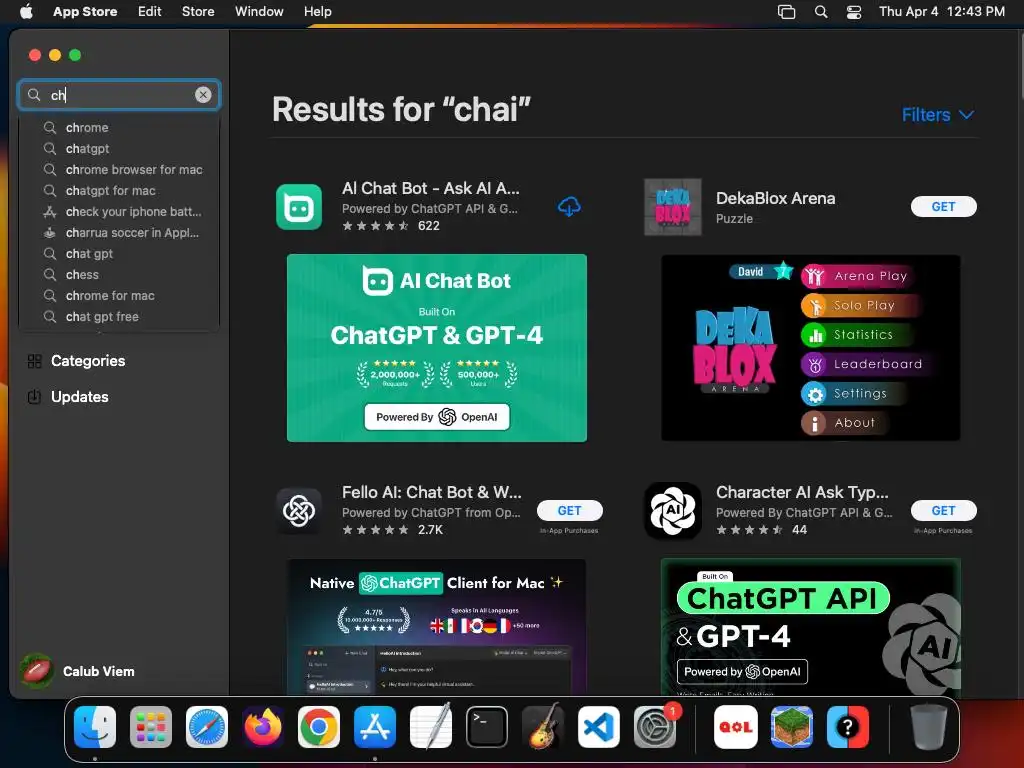Select the "chess" suggestion
This screenshot has height=768, width=1024.
tap(119, 274)
